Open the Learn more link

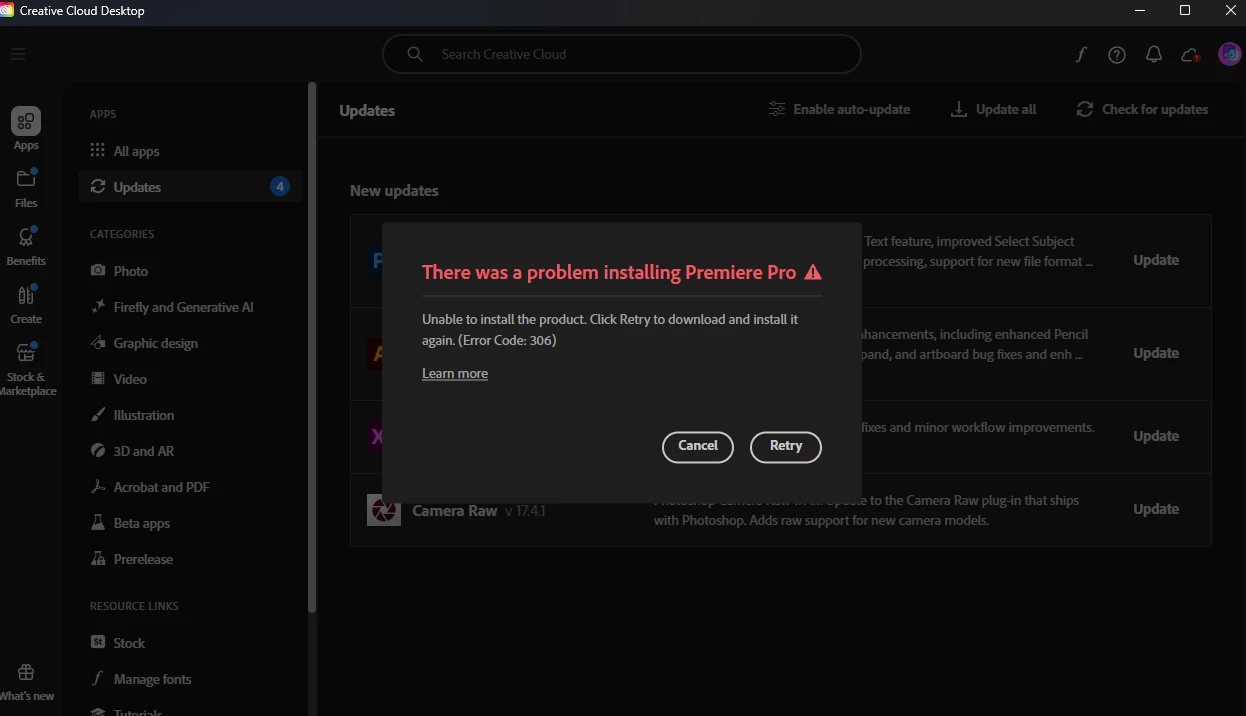coord(455,374)
